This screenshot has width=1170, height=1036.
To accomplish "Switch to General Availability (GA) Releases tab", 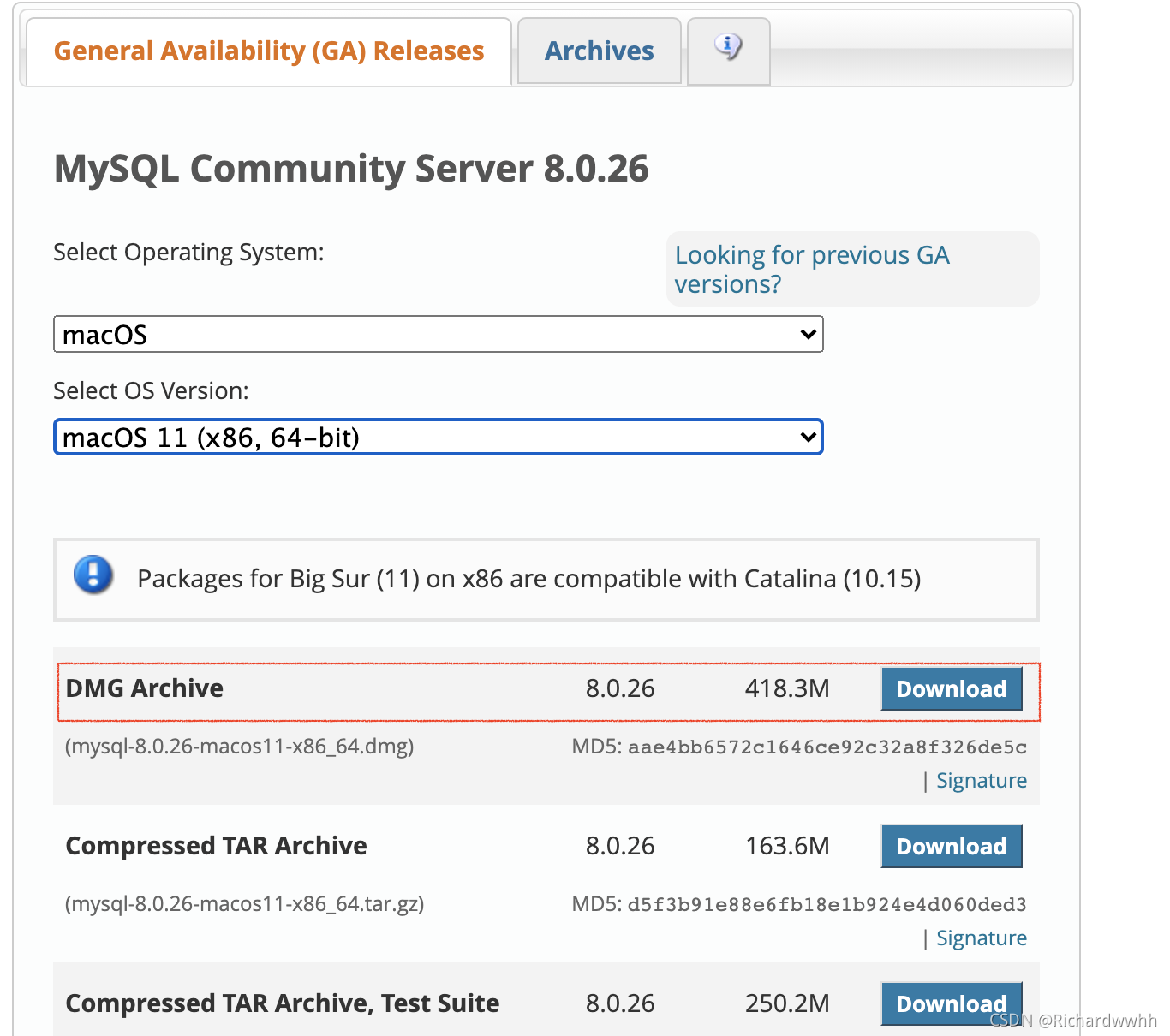I will [269, 51].
